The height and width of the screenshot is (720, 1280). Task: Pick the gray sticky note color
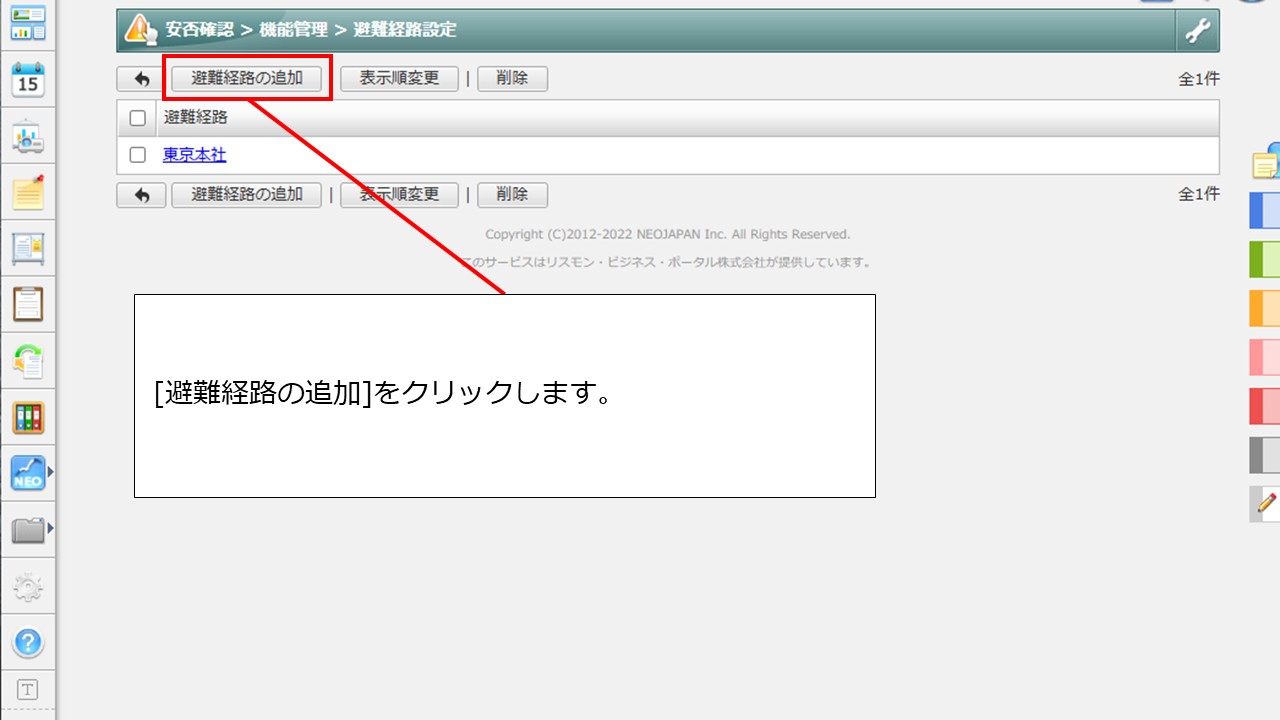(1265, 455)
